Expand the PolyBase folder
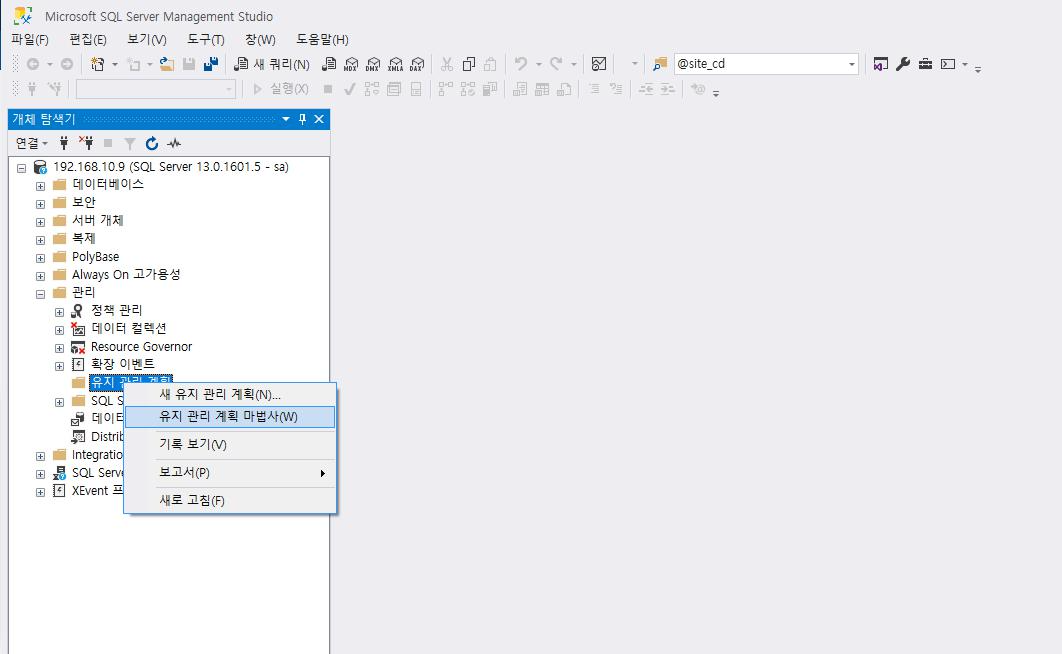This screenshot has width=1062, height=654. pyautogui.click(x=41, y=259)
